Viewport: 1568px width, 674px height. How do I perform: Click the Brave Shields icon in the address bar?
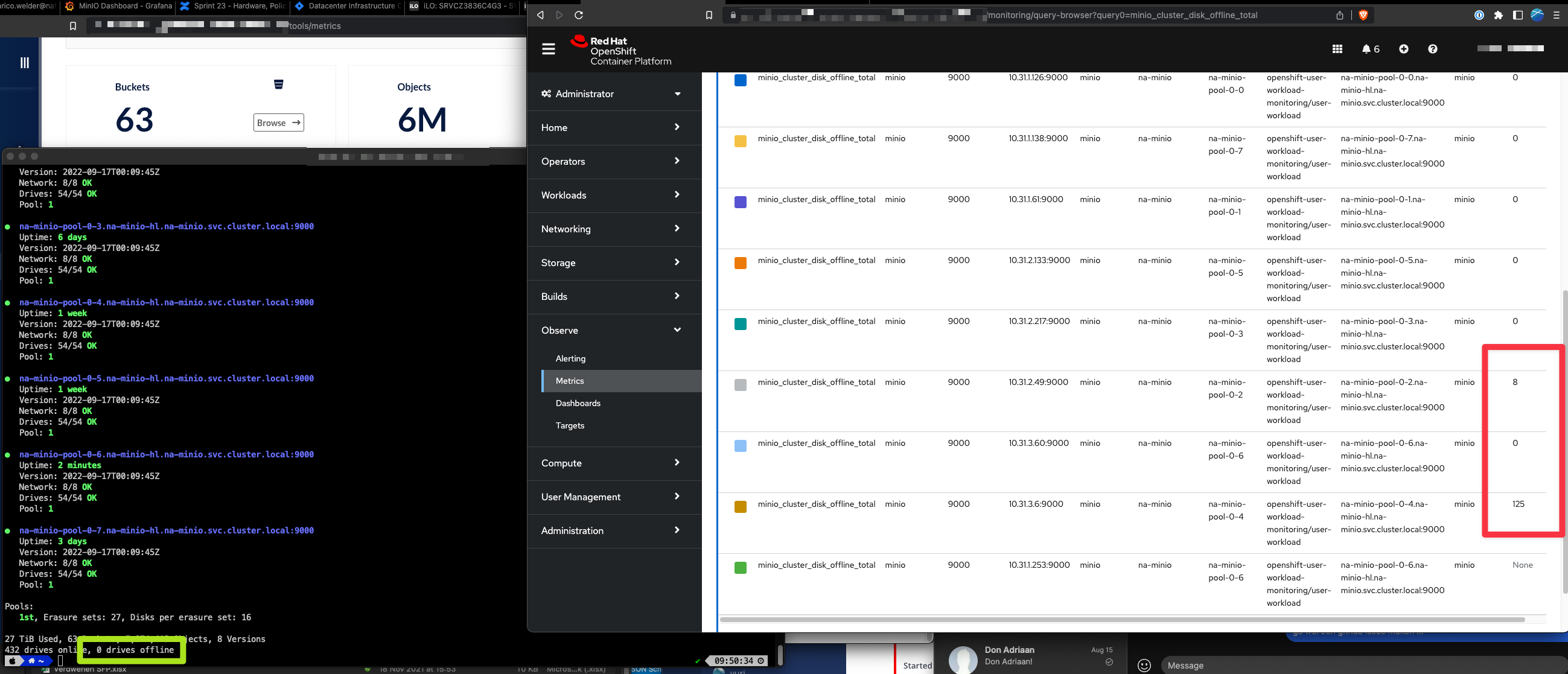click(1363, 15)
